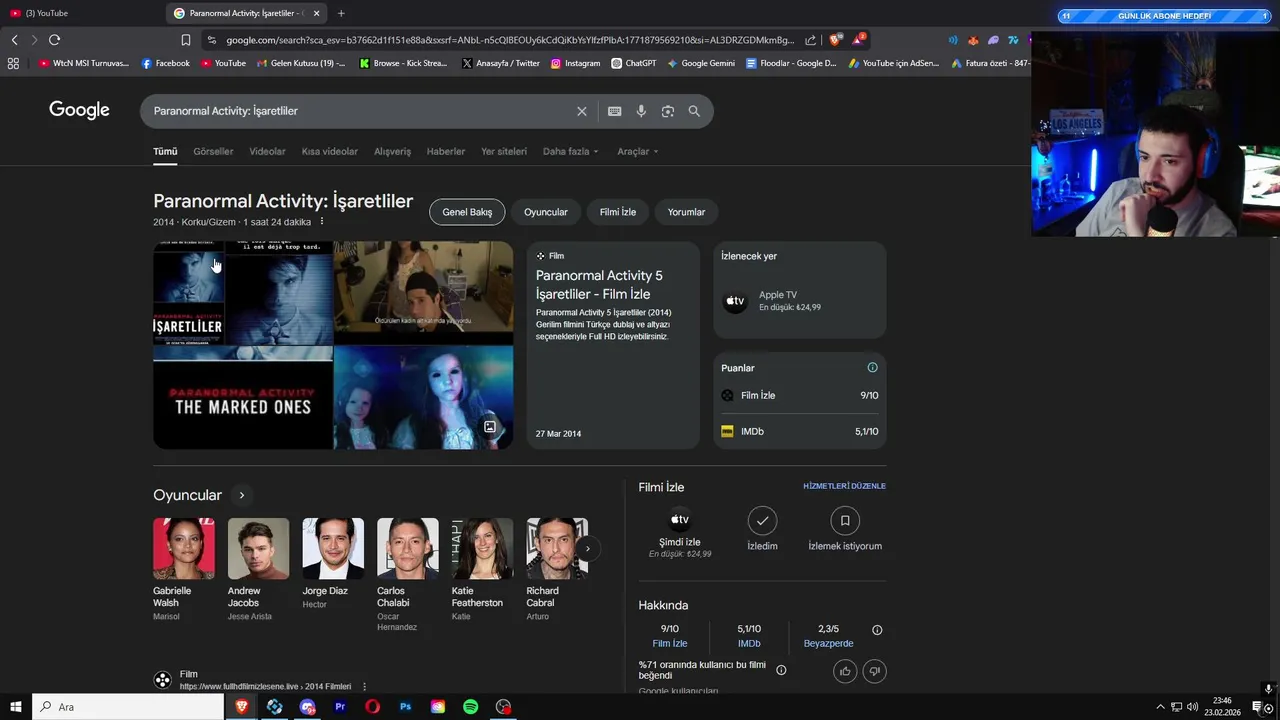Toggle İzlemek istiyorum bookmark button
The height and width of the screenshot is (720, 1280).
point(845,520)
